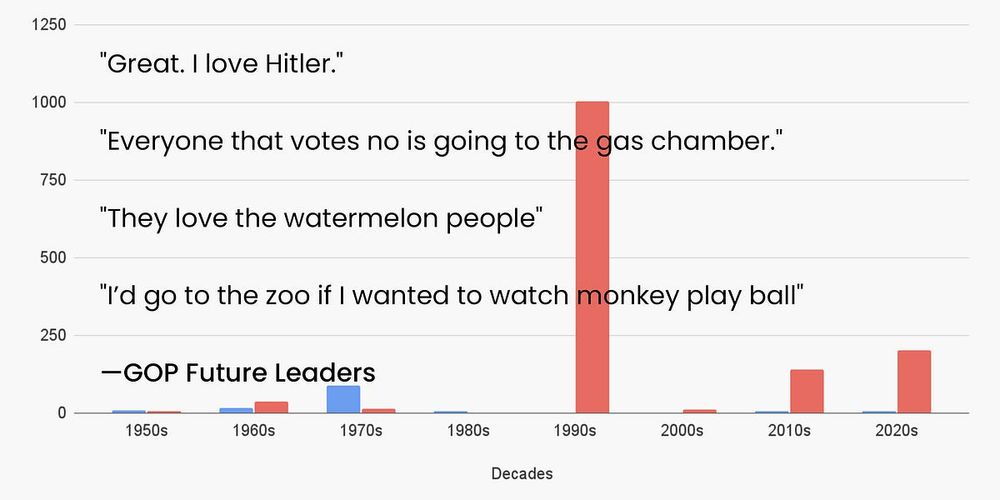Click the 2000s axis label

coord(682,431)
